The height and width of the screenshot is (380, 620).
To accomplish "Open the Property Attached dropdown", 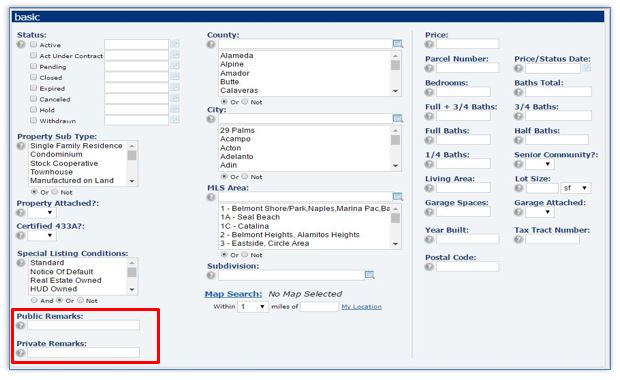I will [42, 213].
